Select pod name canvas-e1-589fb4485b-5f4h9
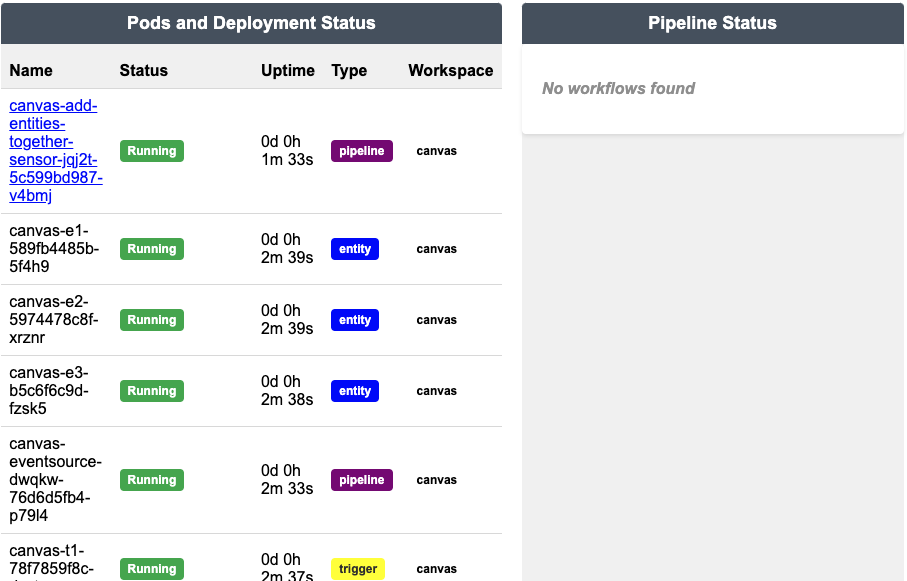The height and width of the screenshot is (581, 907). pos(54,249)
